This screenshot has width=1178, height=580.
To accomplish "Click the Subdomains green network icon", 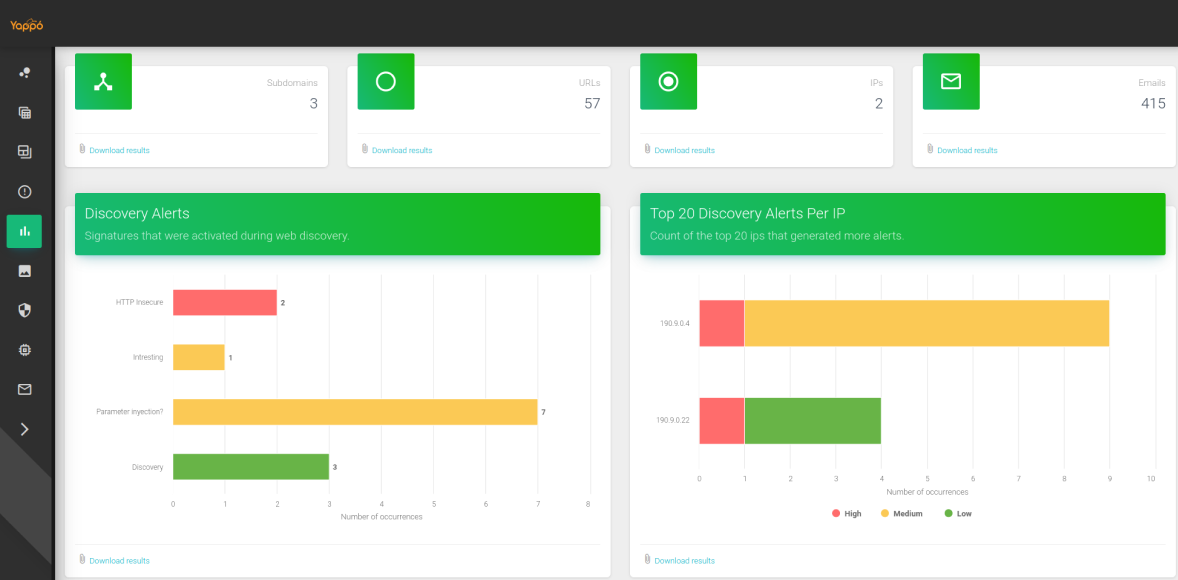I will 103,81.
